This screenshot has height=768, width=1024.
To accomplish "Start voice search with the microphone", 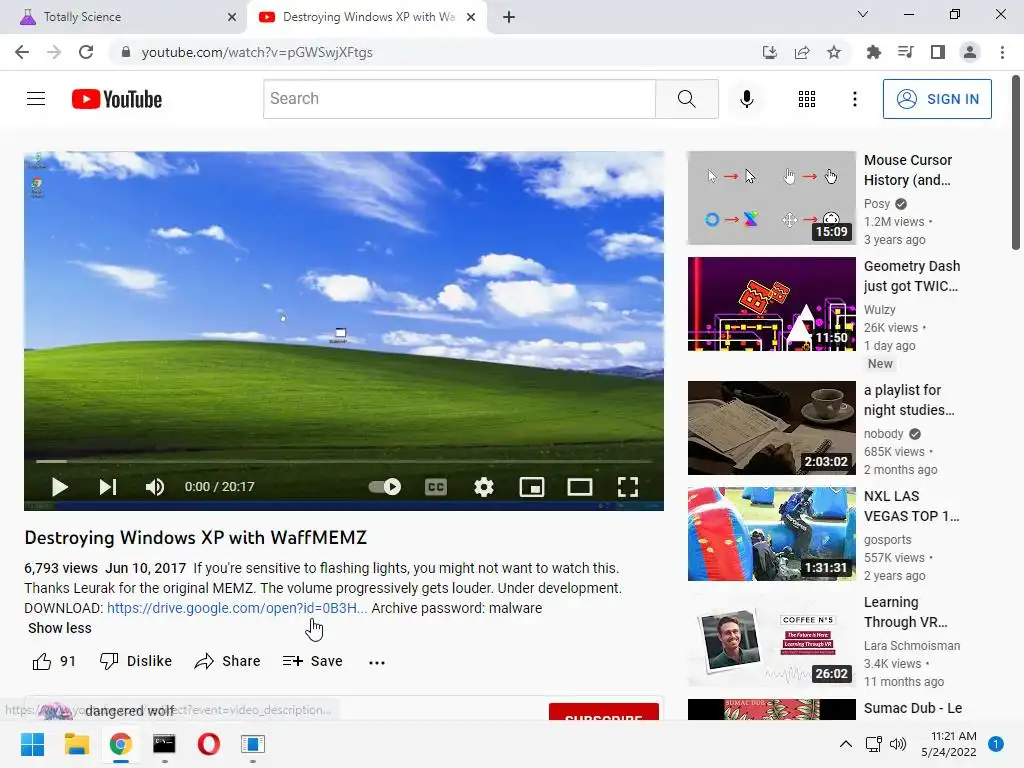I will coord(746,99).
